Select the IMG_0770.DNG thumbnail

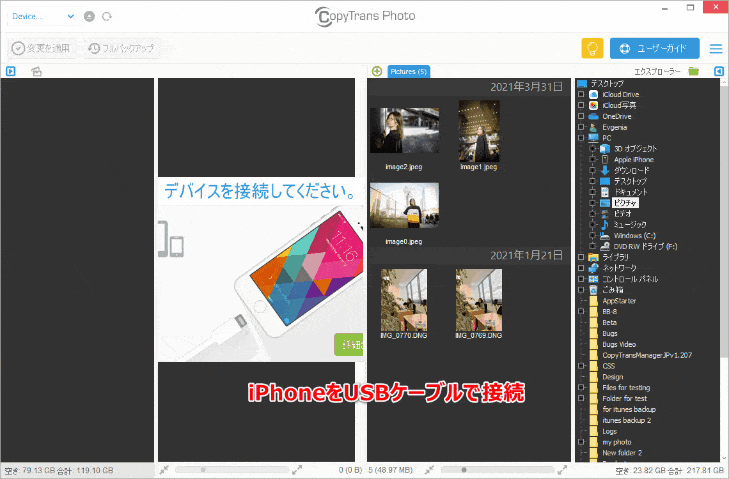click(x=404, y=300)
